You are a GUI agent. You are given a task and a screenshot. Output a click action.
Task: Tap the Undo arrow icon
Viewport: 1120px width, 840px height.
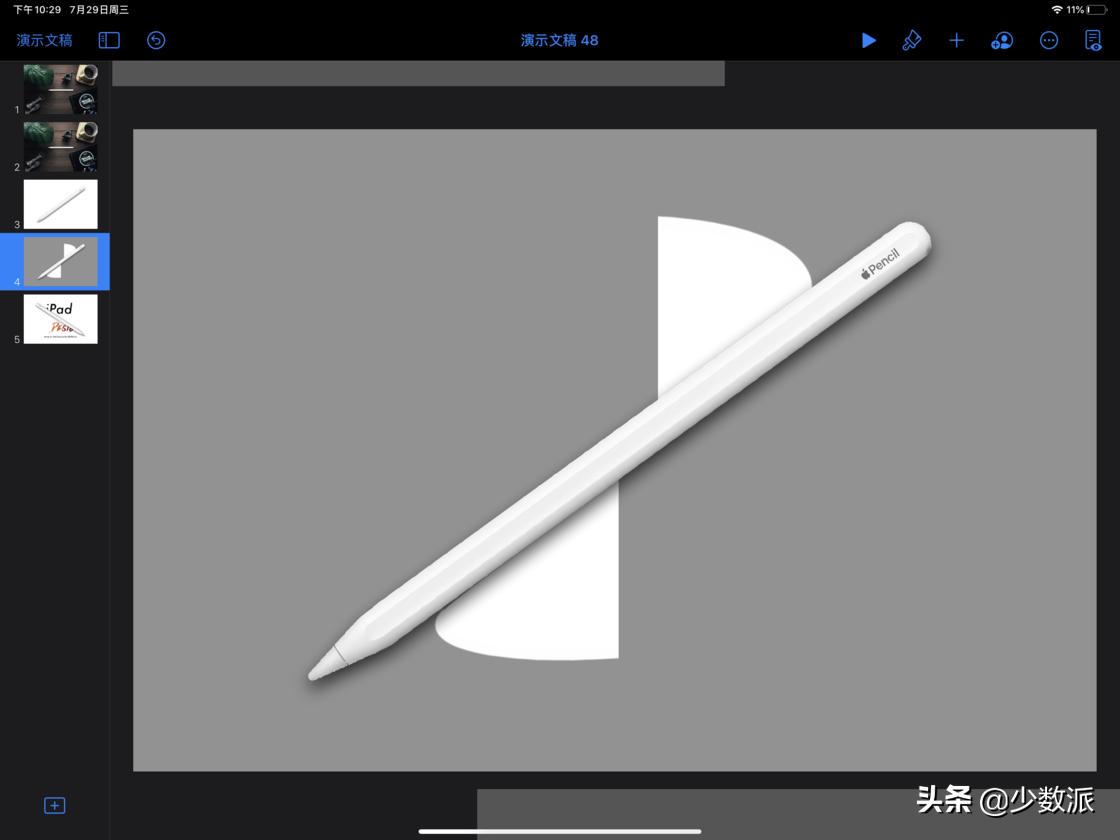tap(156, 40)
